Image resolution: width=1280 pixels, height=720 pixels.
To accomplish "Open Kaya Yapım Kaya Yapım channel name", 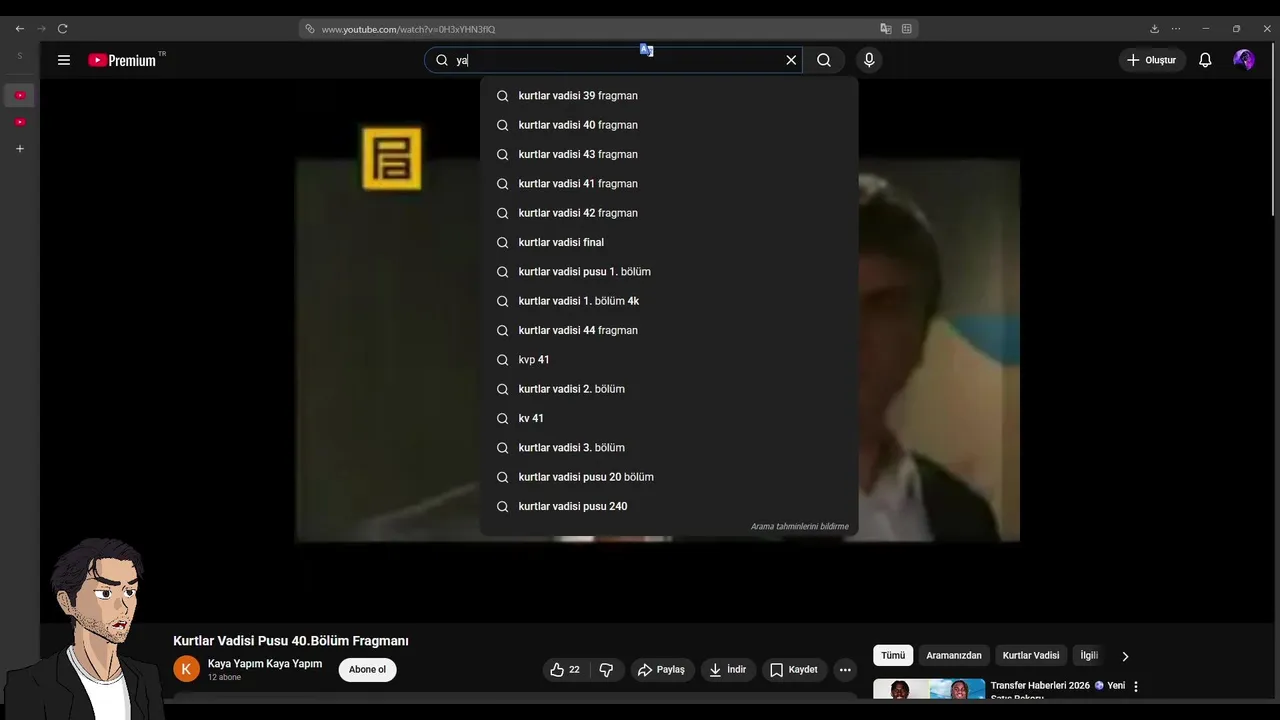I will [x=265, y=664].
